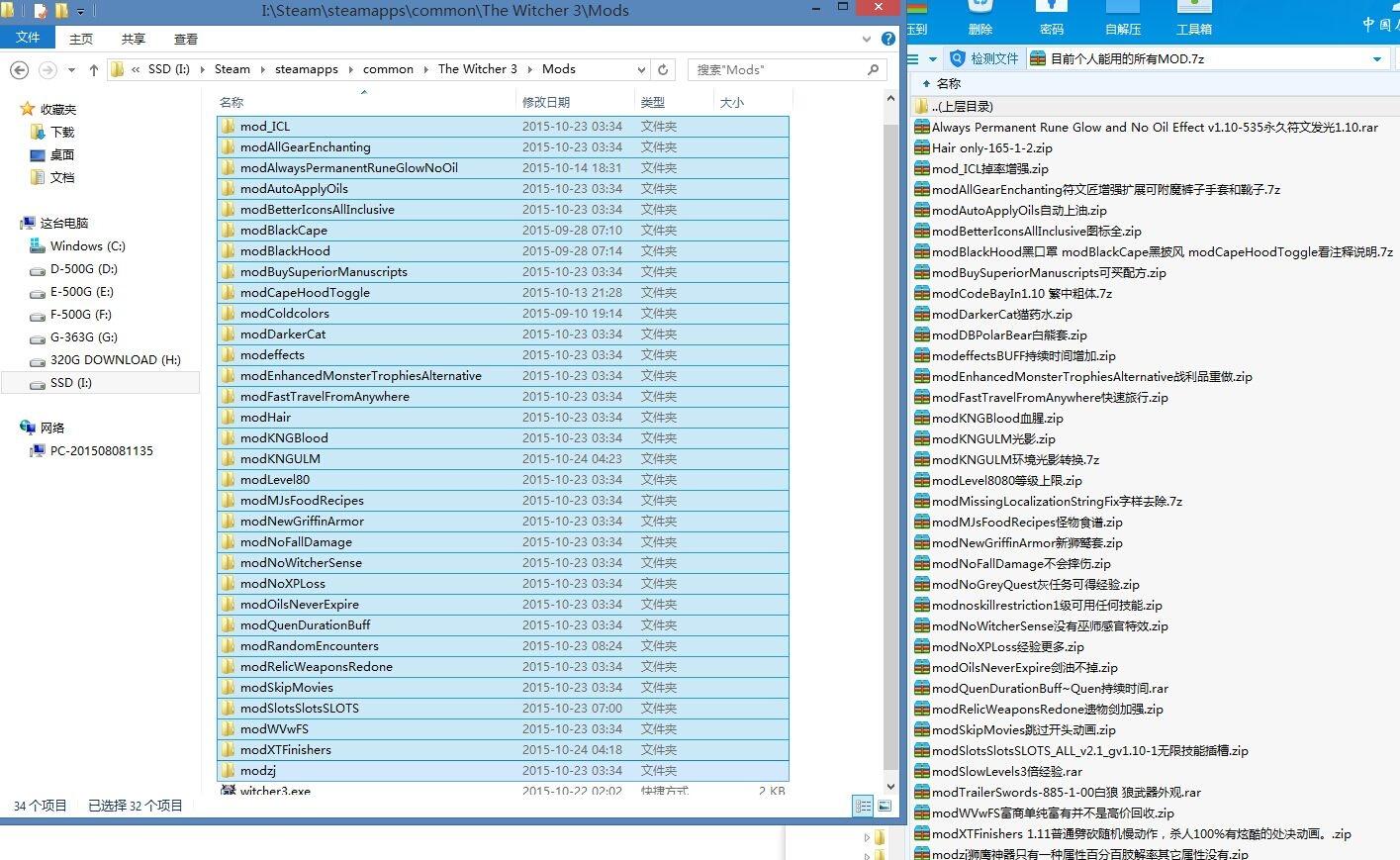
Task: Select the mod_ICL folder icon
Action: pos(229,126)
